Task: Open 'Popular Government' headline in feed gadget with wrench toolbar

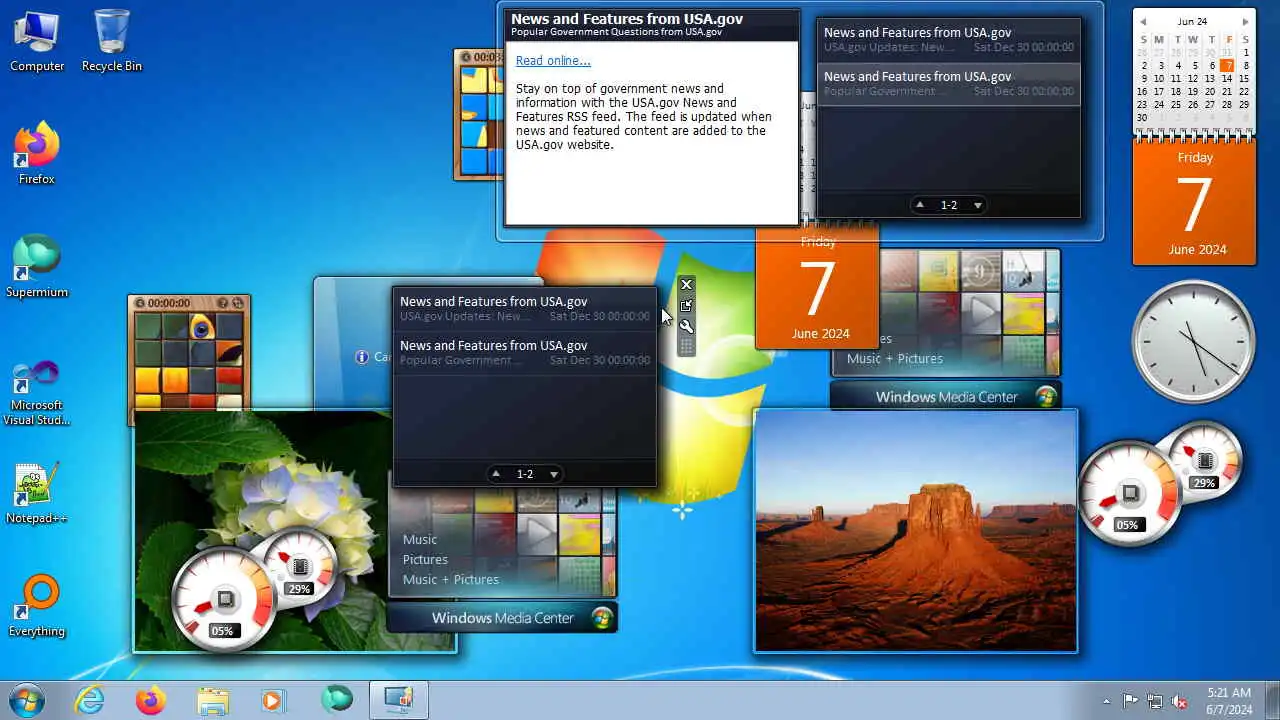Action: click(525, 353)
